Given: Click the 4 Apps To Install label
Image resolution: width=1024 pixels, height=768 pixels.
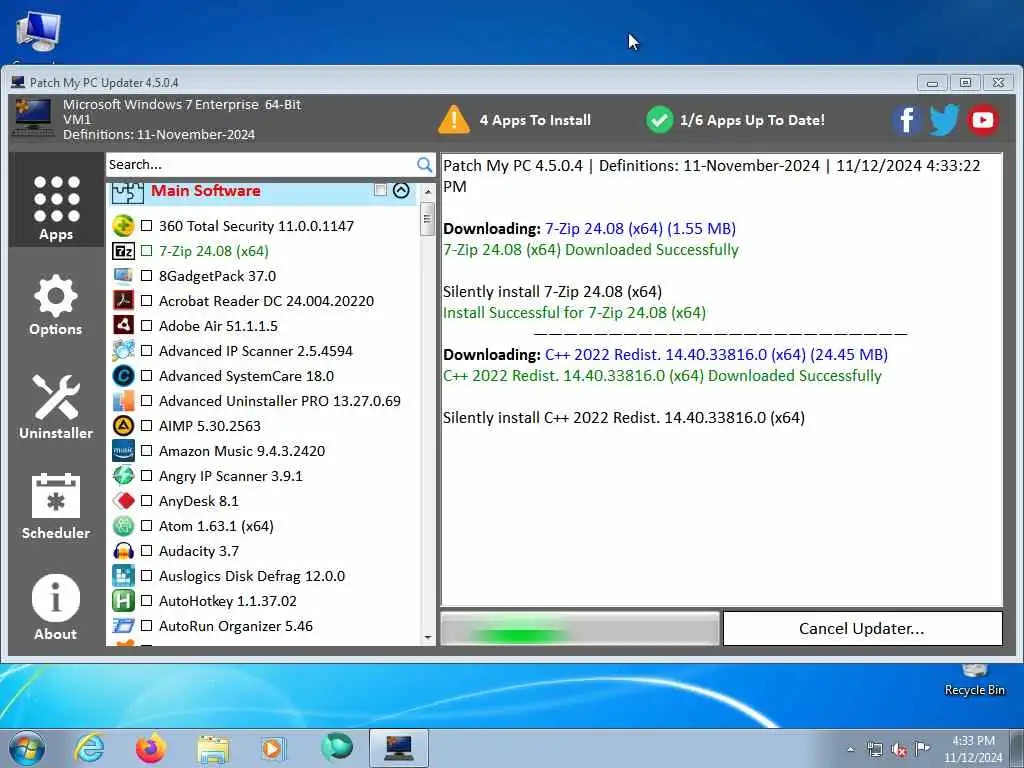Looking at the screenshot, I should (x=535, y=120).
